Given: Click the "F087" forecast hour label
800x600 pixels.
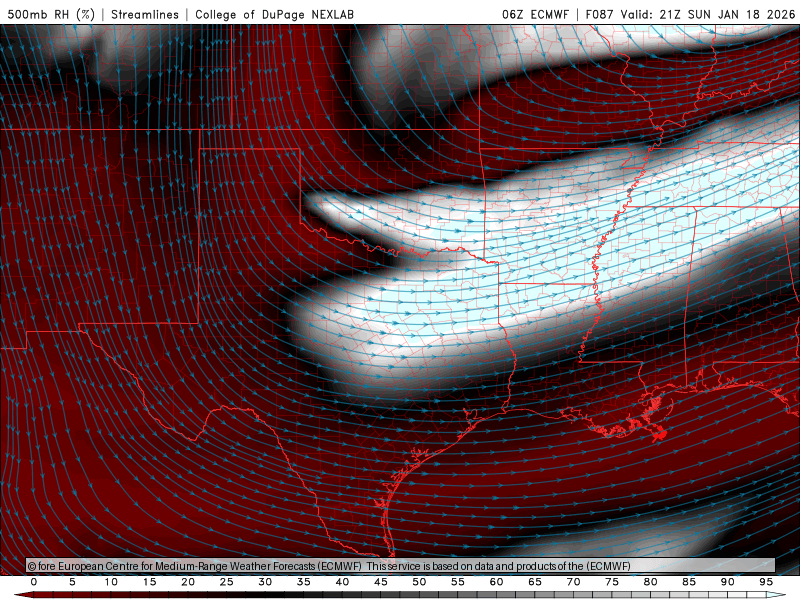Looking at the screenshot, I should pos(599,14).
